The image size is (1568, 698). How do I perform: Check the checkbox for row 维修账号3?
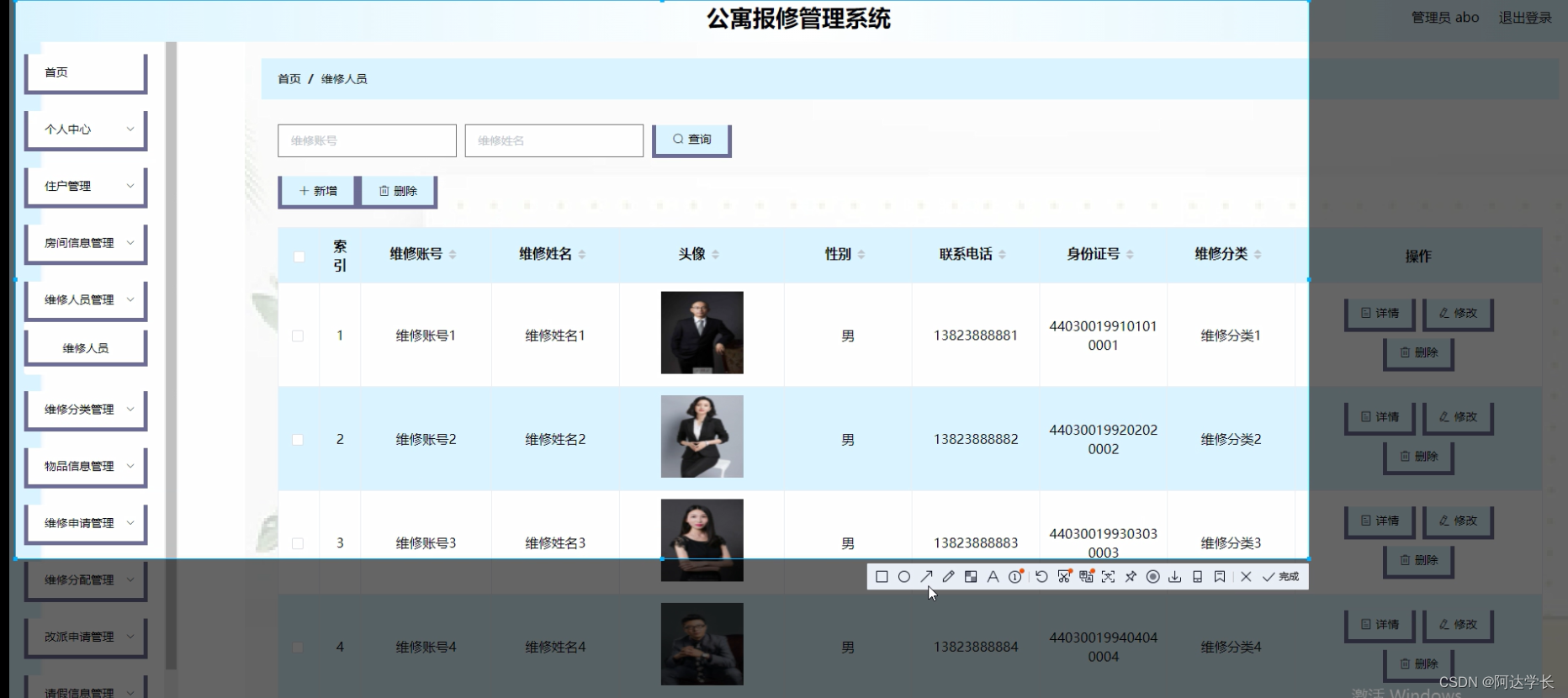pos(298,543)
